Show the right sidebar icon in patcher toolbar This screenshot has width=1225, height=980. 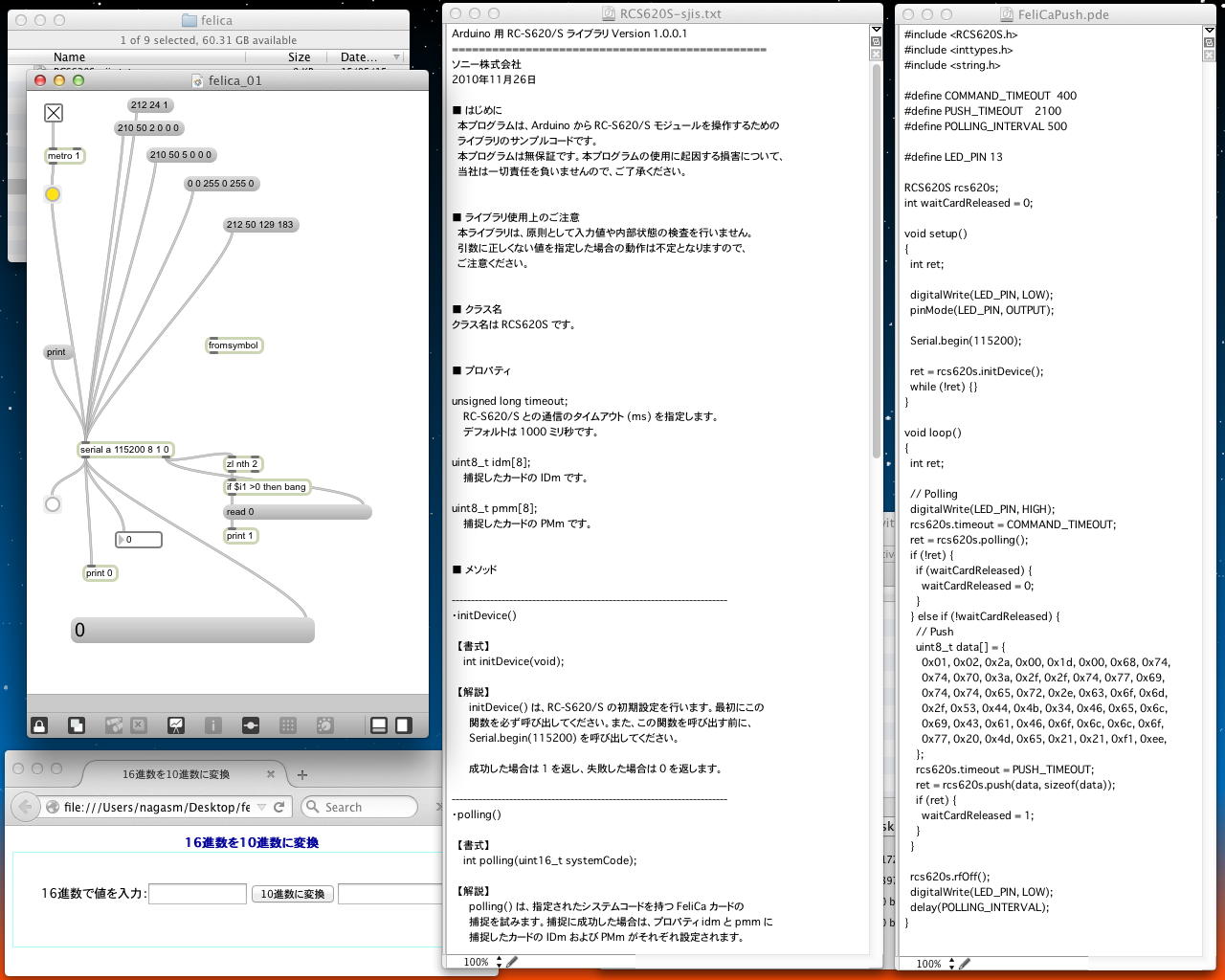pyautogui.click(x=404, y=725)
